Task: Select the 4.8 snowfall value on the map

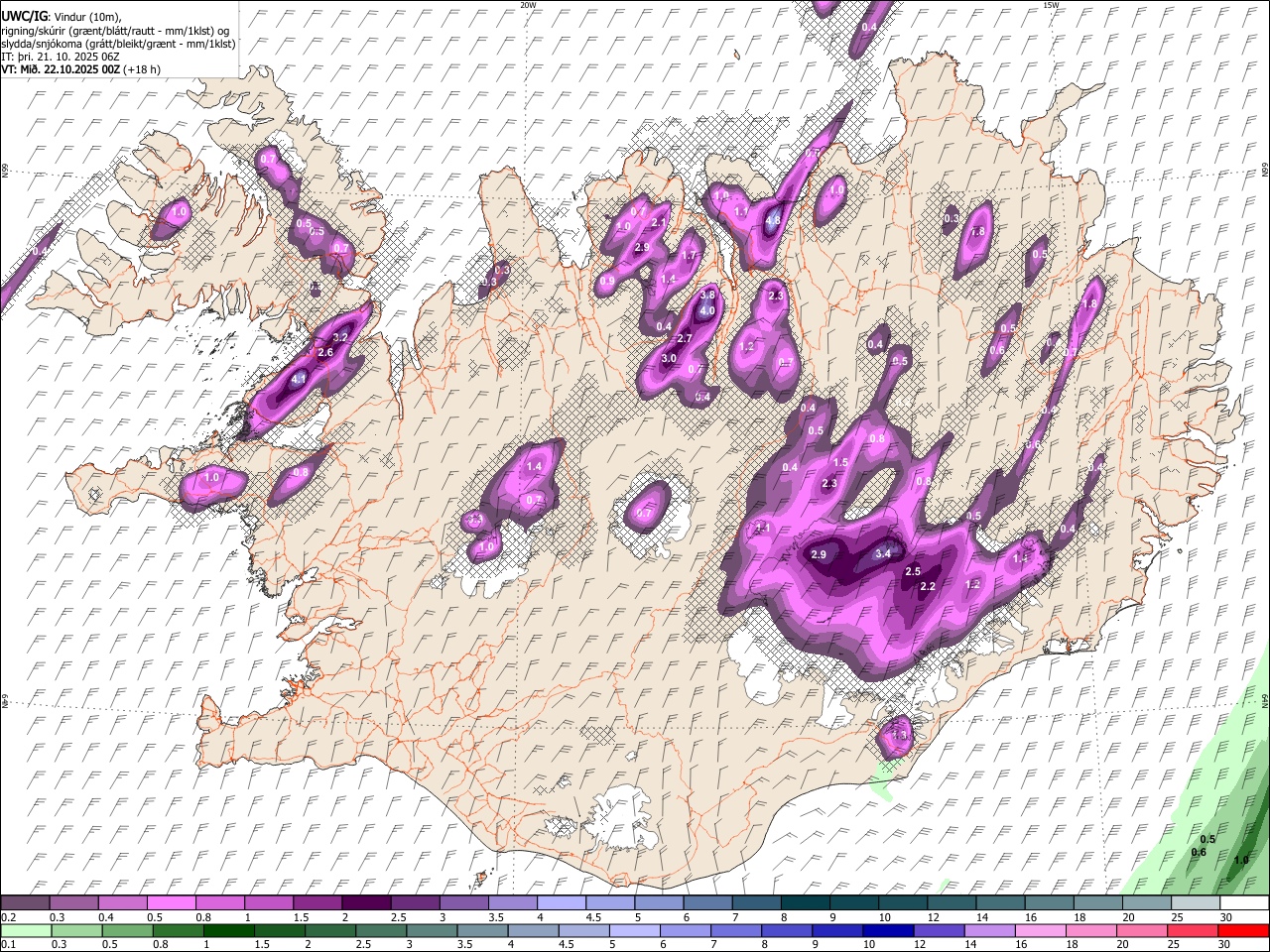Action: point(773,220)
